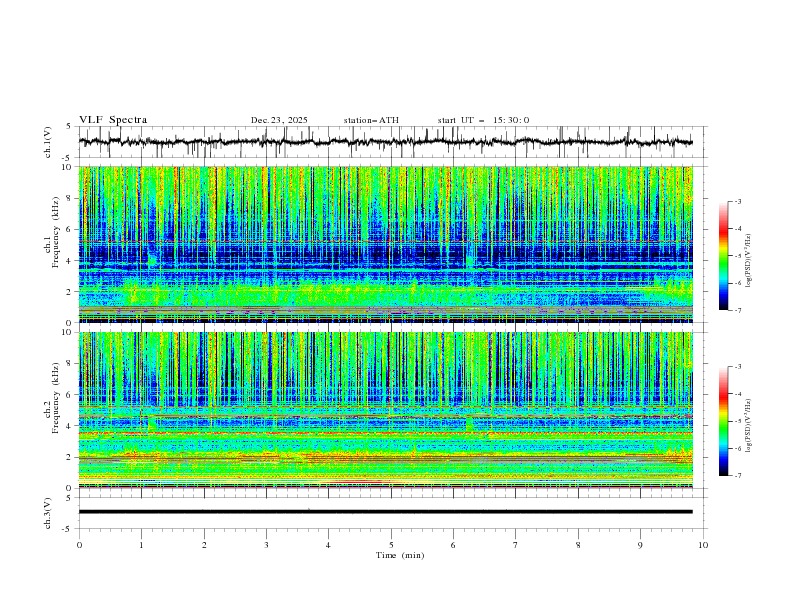Screen dimensions: 792x612
Task: Click the "ch.1(V)" waveform axis label
Action: click(x=48, y=142)
